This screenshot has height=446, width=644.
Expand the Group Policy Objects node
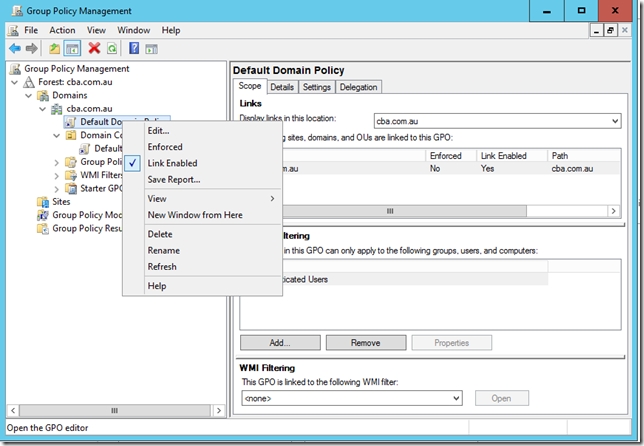click(57, 163)
